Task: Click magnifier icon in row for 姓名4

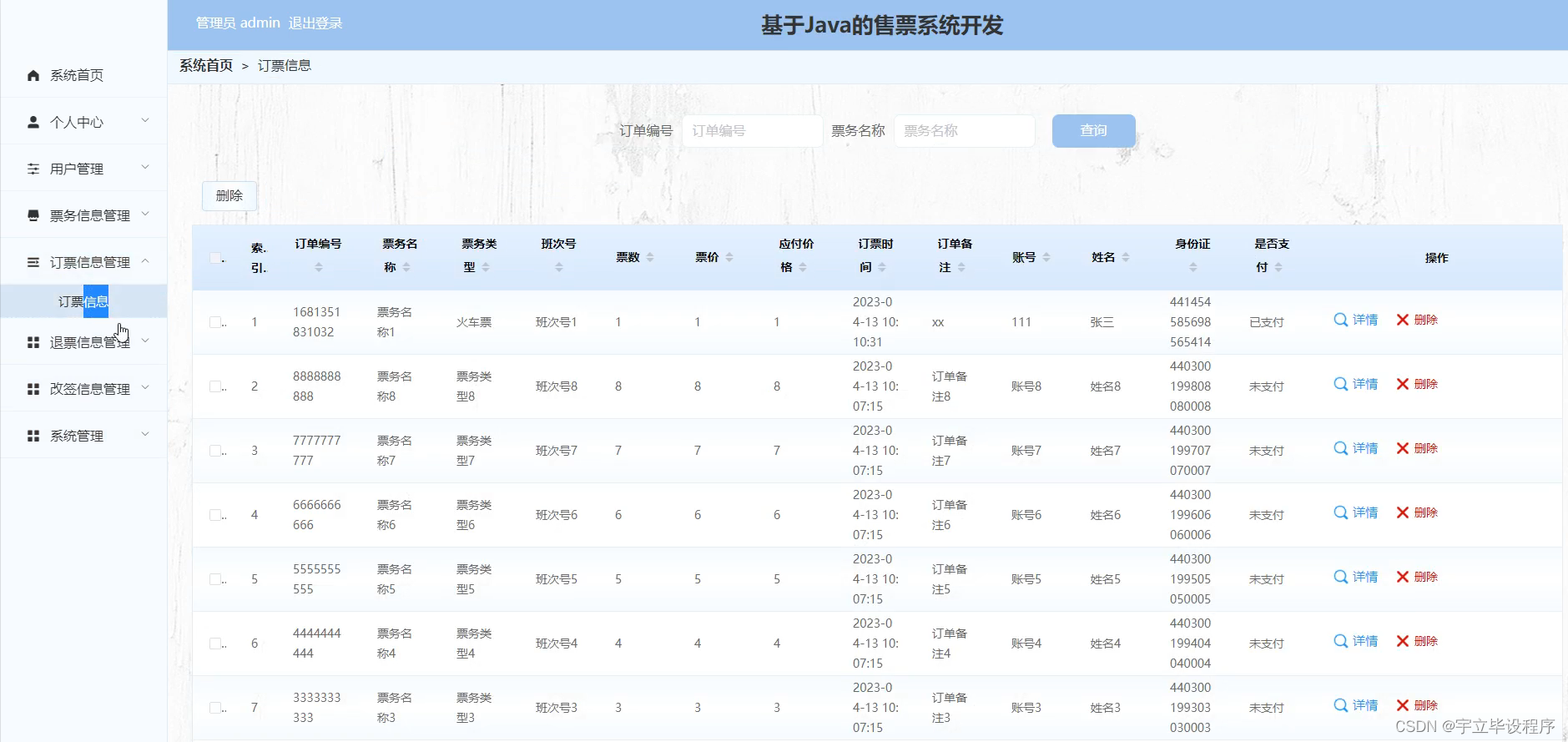Action: coord(1340,641)
